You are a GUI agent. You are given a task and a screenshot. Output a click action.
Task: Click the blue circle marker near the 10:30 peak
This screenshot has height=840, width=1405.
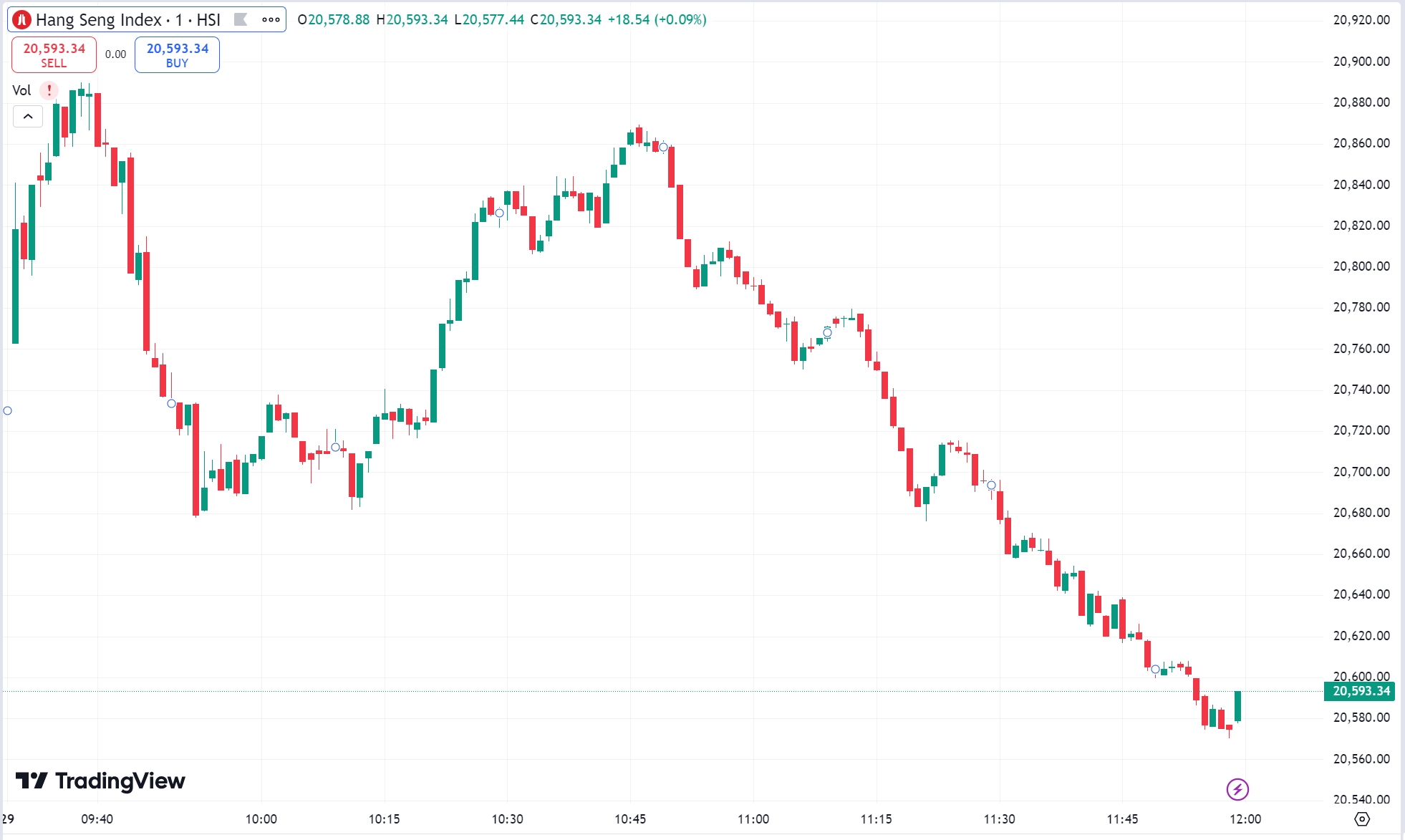(x=500, y=213)
